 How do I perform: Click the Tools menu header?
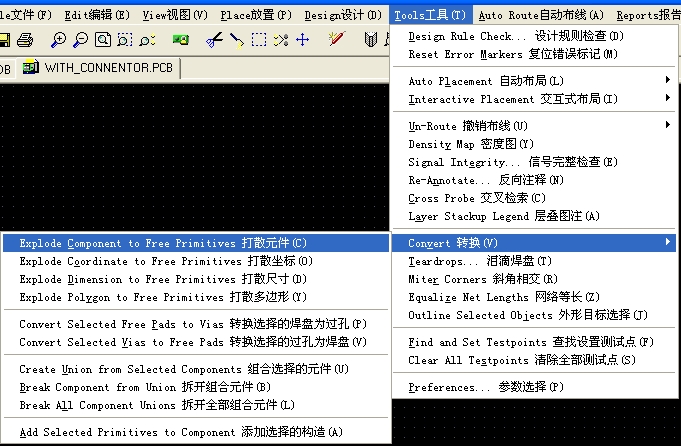click(430, 15)
